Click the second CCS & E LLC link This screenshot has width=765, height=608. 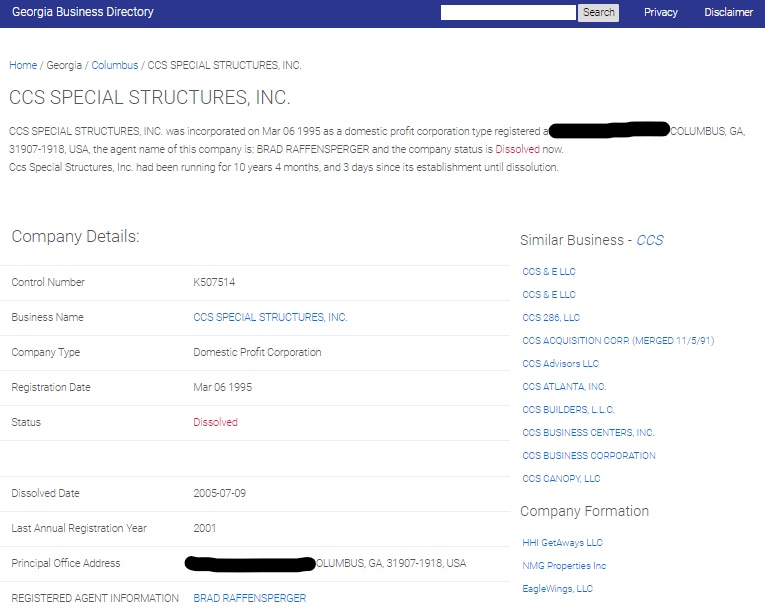click(x=548, y=294)
